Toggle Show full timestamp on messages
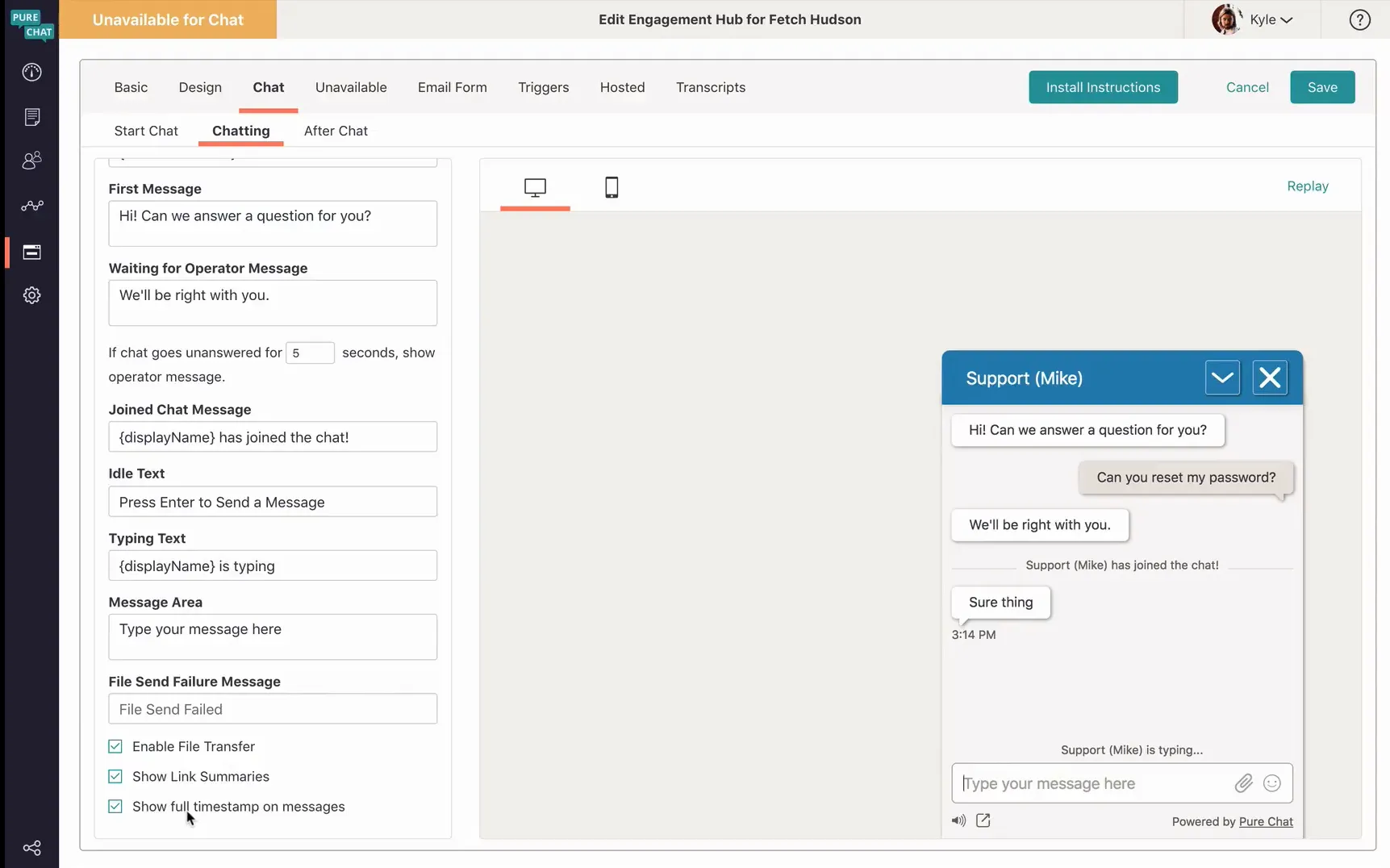1390x868 pixels. (115, 806)
